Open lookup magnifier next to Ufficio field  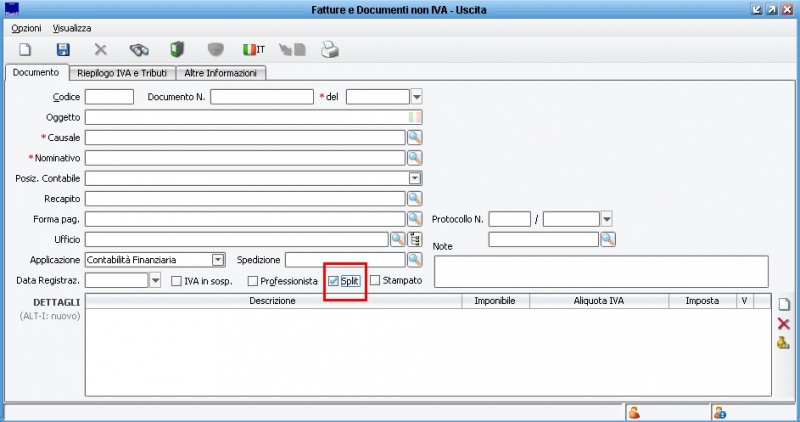397,239
